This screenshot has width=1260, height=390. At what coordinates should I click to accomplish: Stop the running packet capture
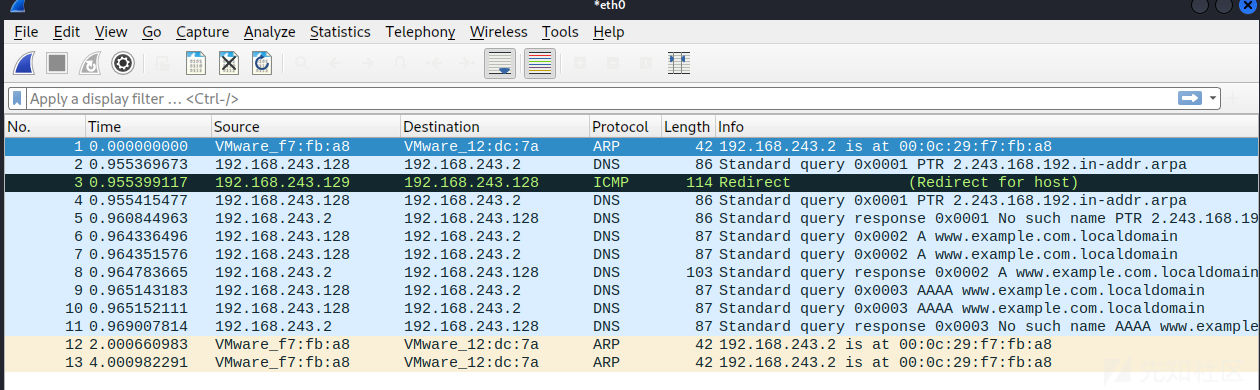57,64
